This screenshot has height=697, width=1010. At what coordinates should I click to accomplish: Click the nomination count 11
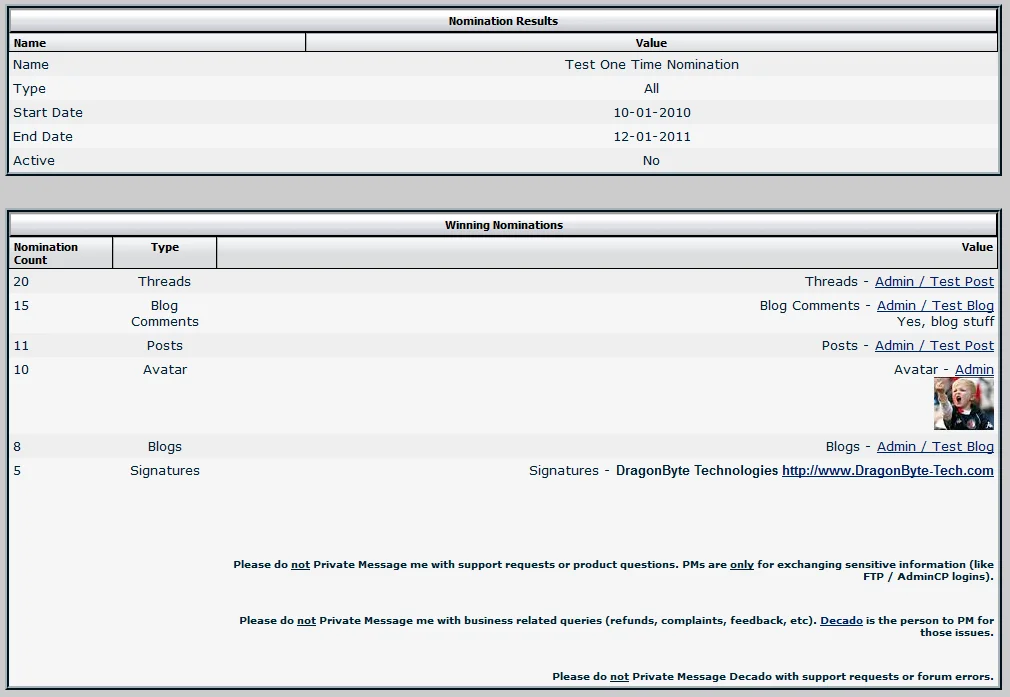21,345
